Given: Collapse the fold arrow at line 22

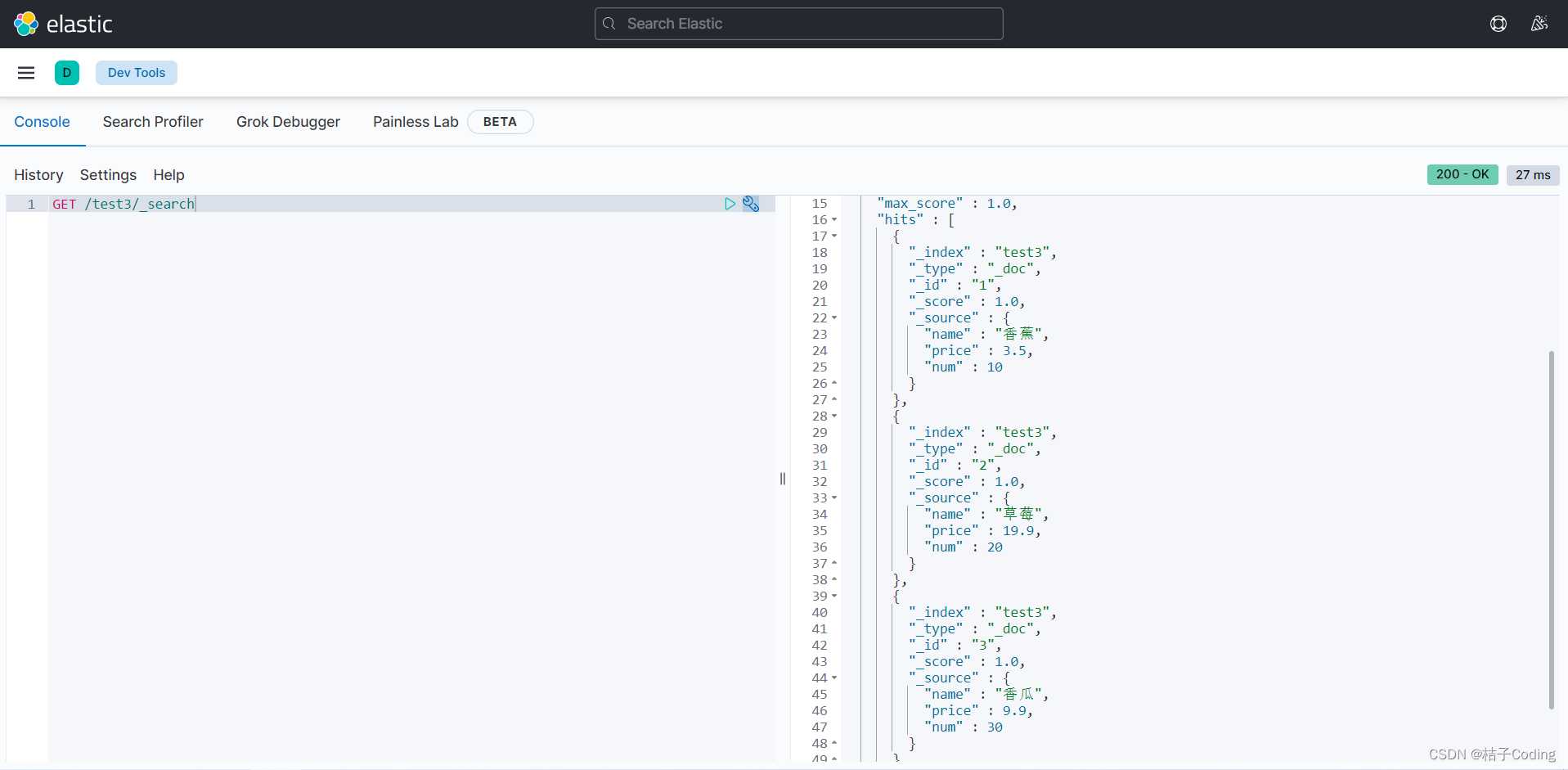Looking at the screenshot, I should pyautogui.click(x=834, y=318).
